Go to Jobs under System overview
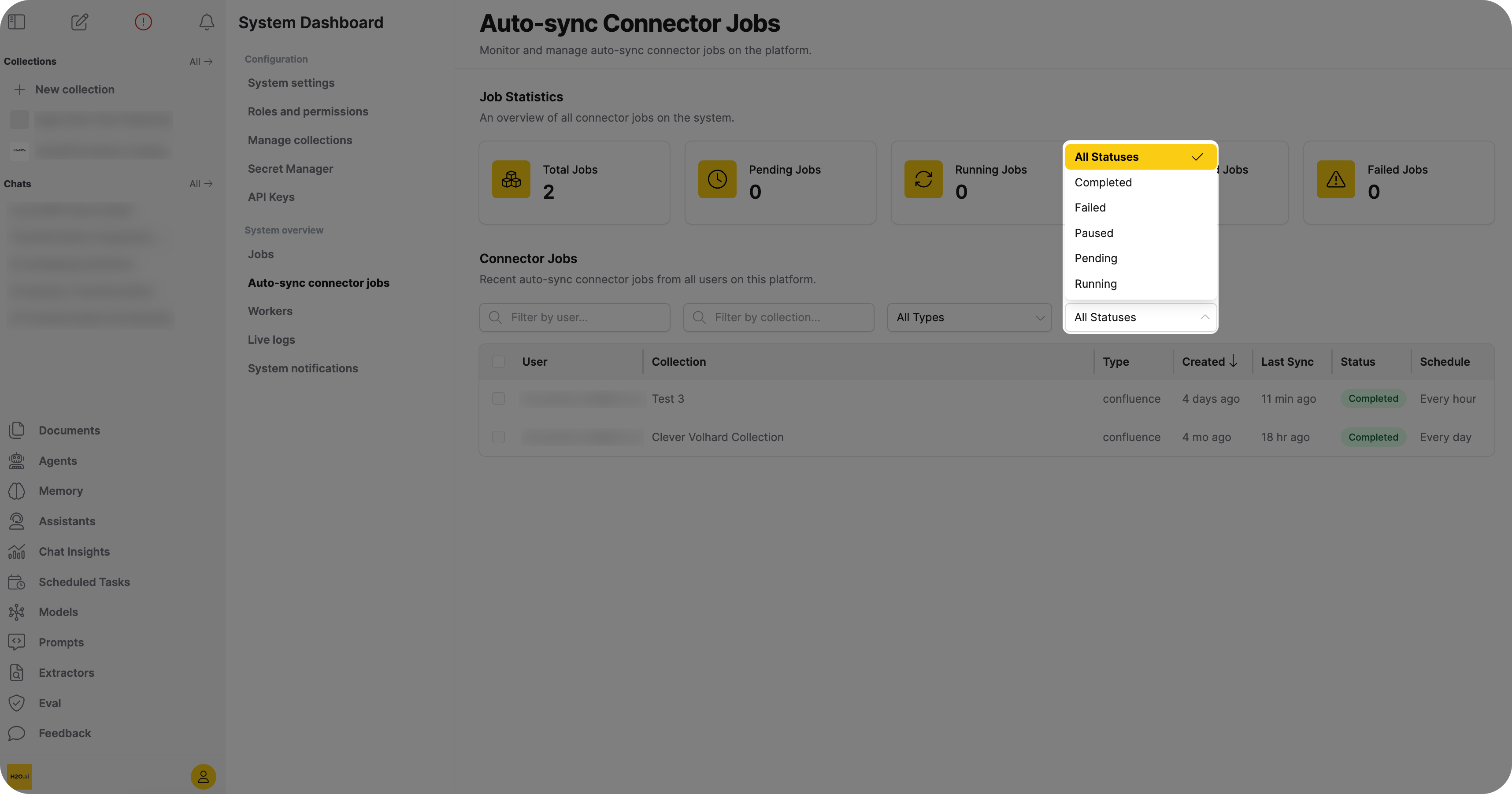The height and width of the screenshot is (794, 1512). pyautogui.click(x=260, y=254)
